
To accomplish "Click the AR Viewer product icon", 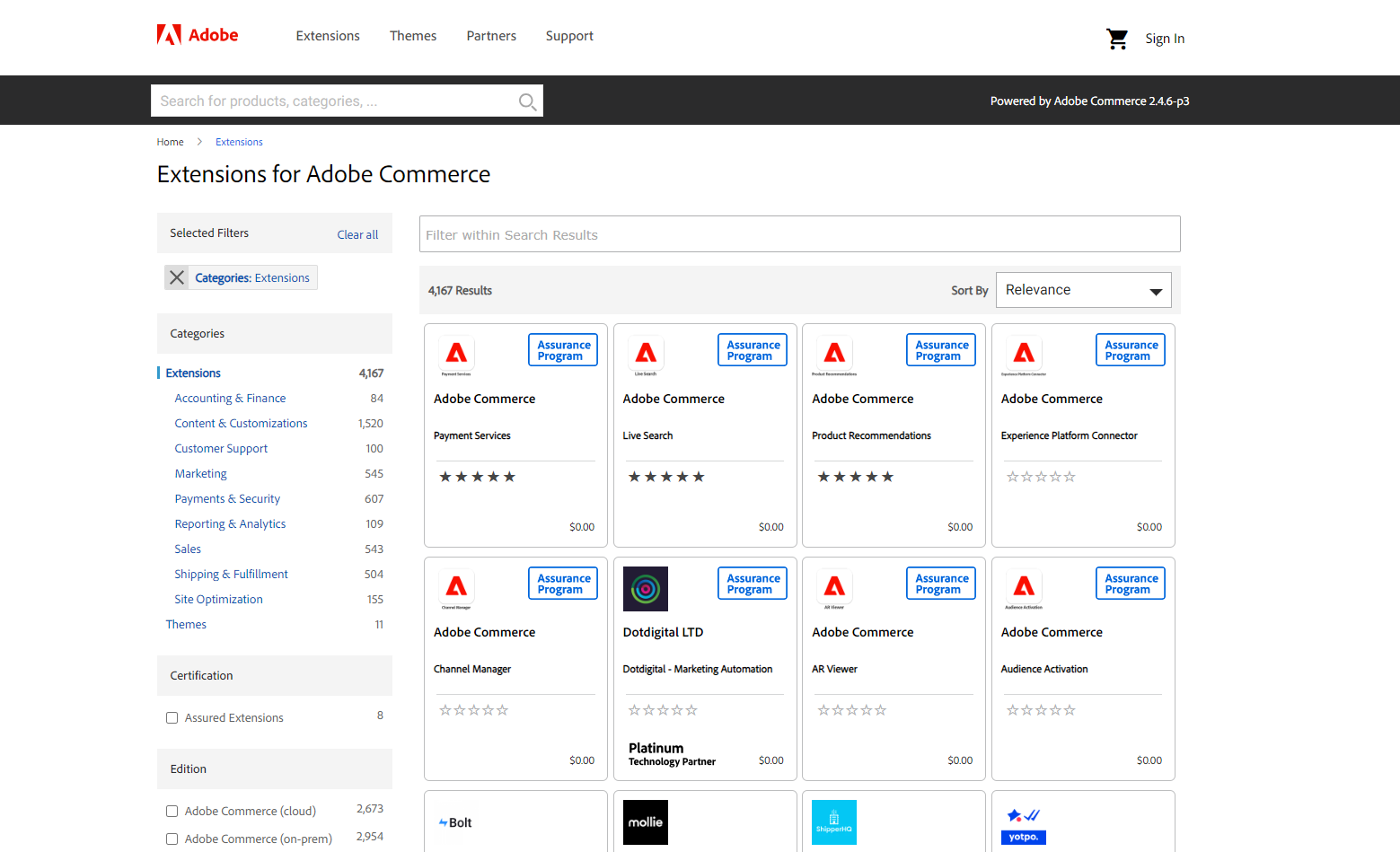I will 834,589.
